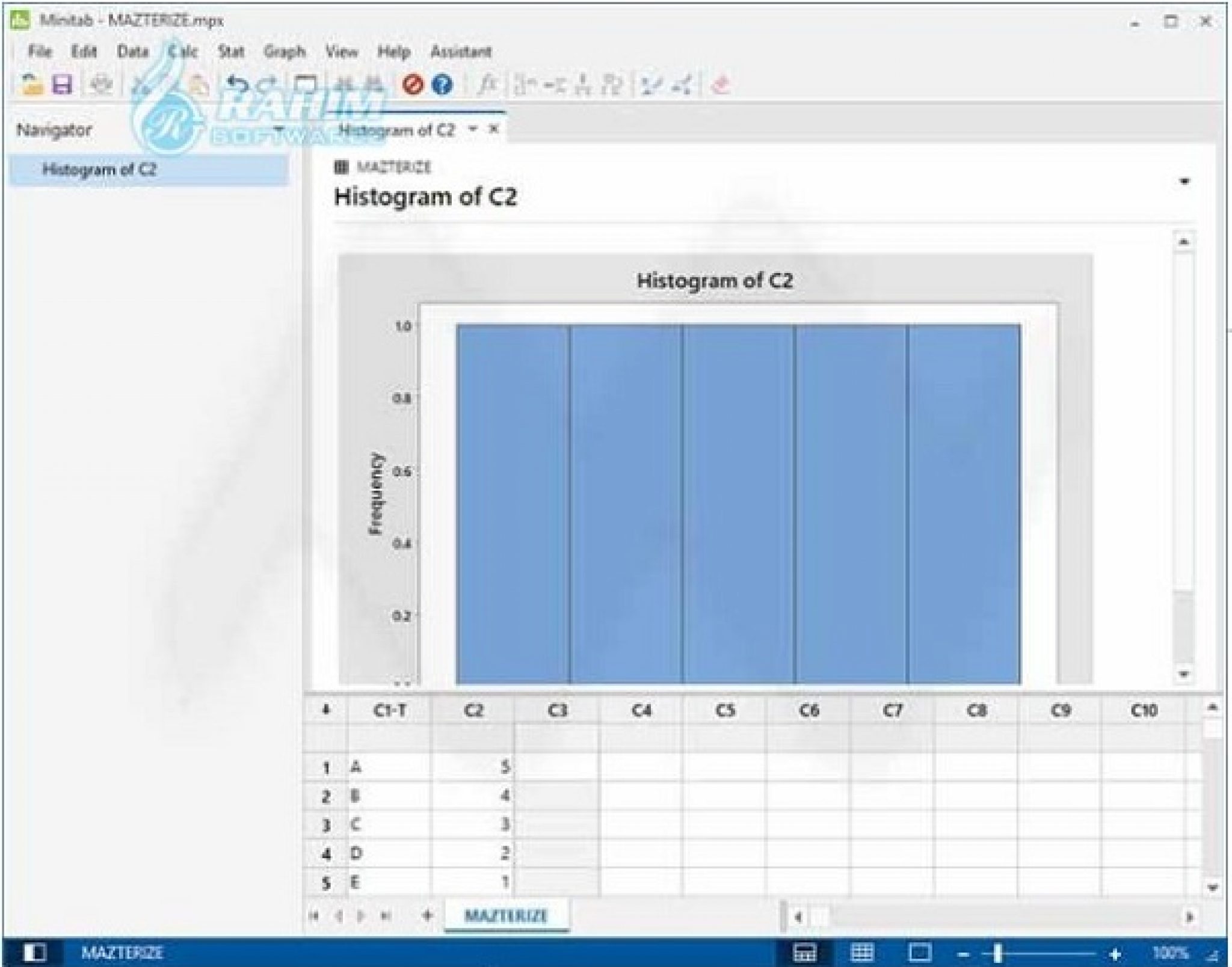Open Minitab Help via the blue question icon
1232x967 pixels.
click(x=442, y=85)
